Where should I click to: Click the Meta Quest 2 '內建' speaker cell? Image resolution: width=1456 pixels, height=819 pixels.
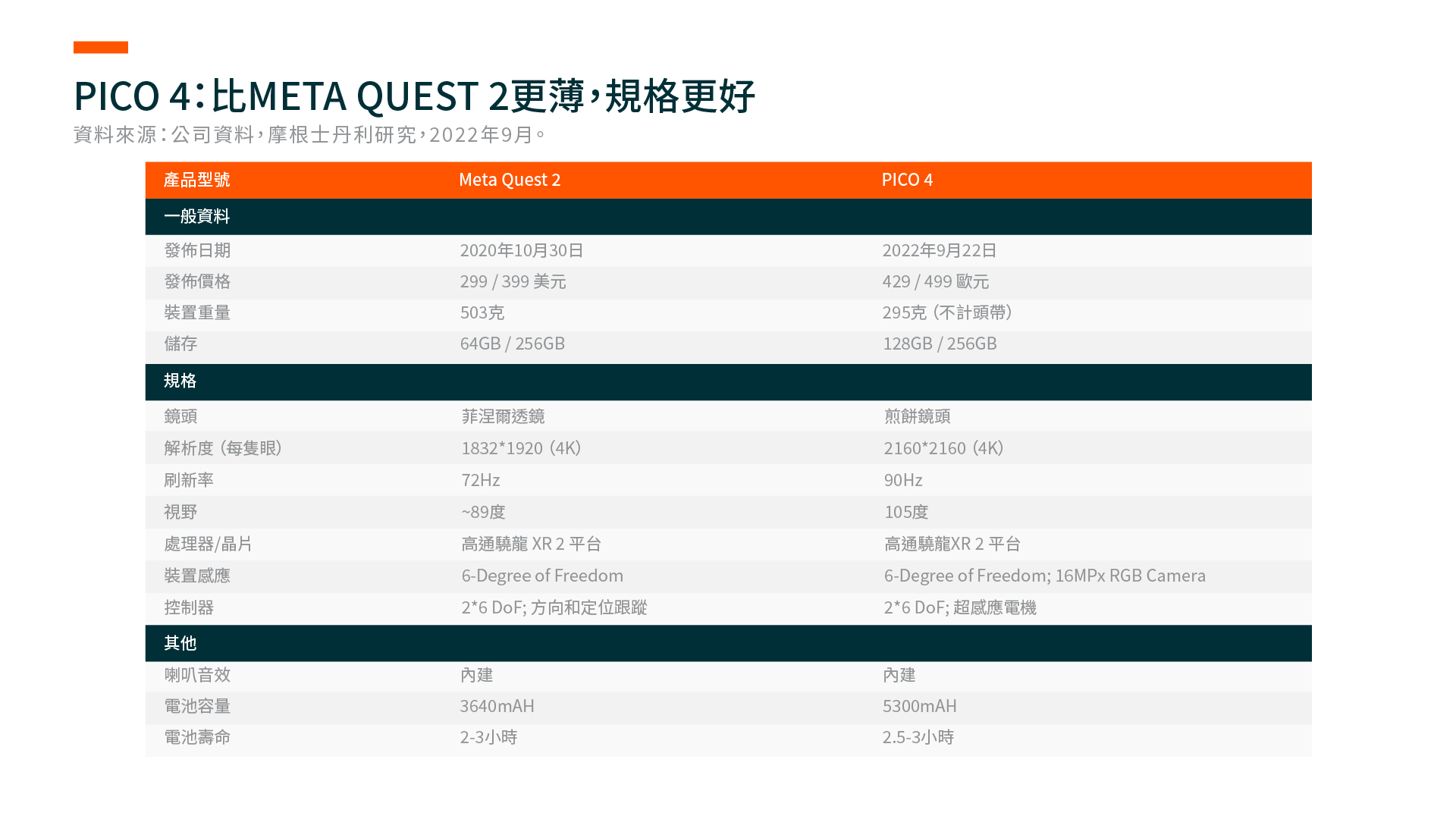[x=476, y=675]
